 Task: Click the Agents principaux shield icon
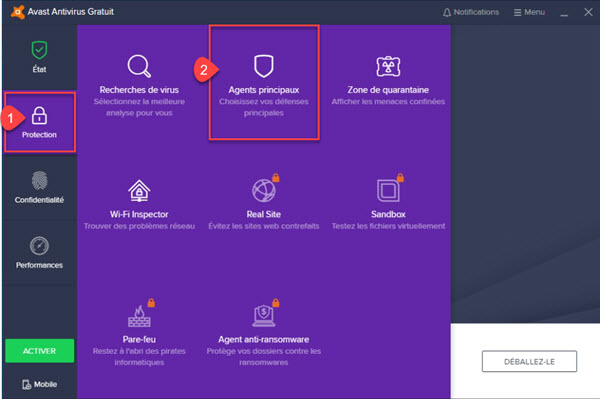264,66
